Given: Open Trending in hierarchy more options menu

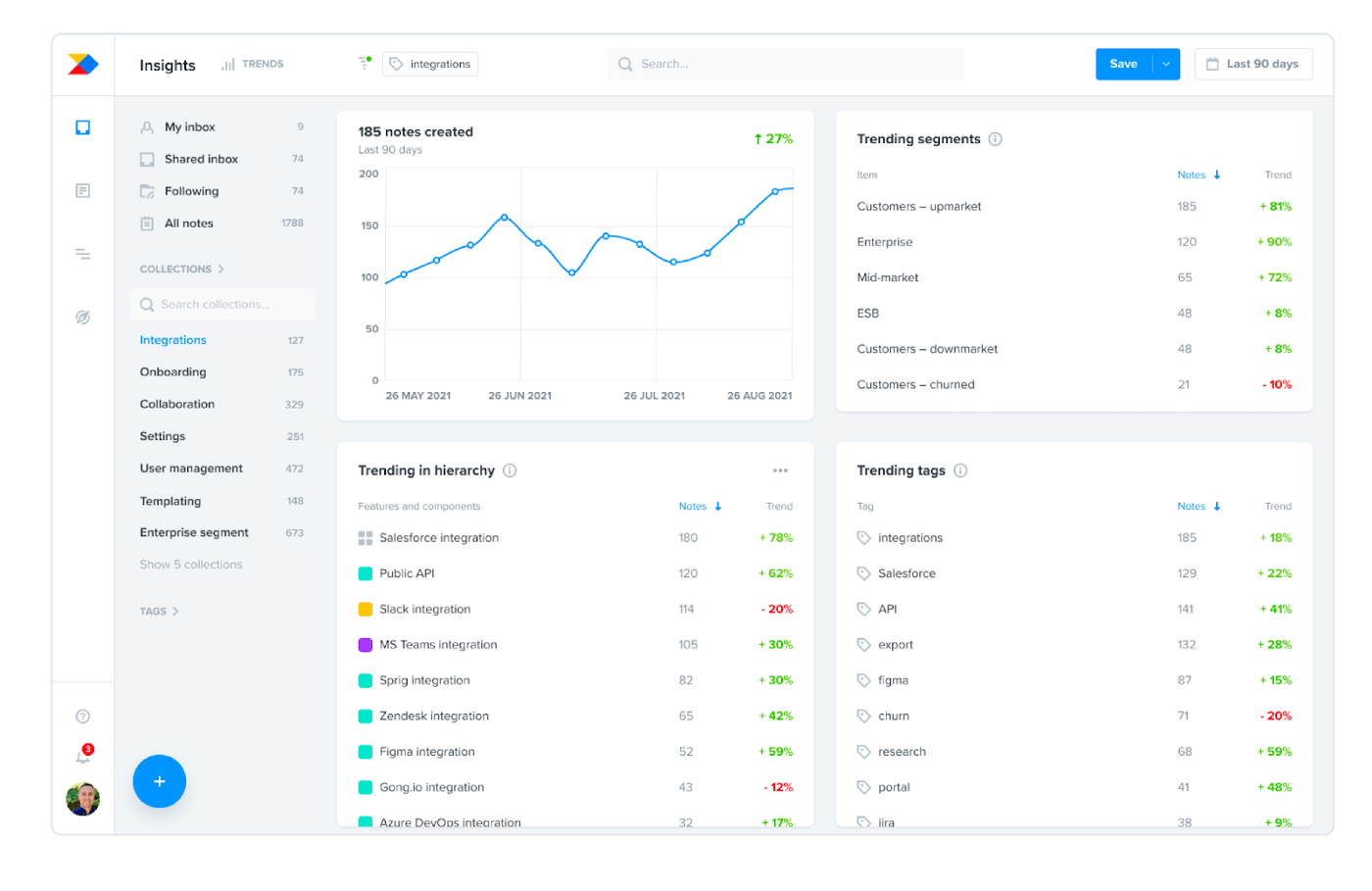Looking at the screenshot, I should (780, 470).
